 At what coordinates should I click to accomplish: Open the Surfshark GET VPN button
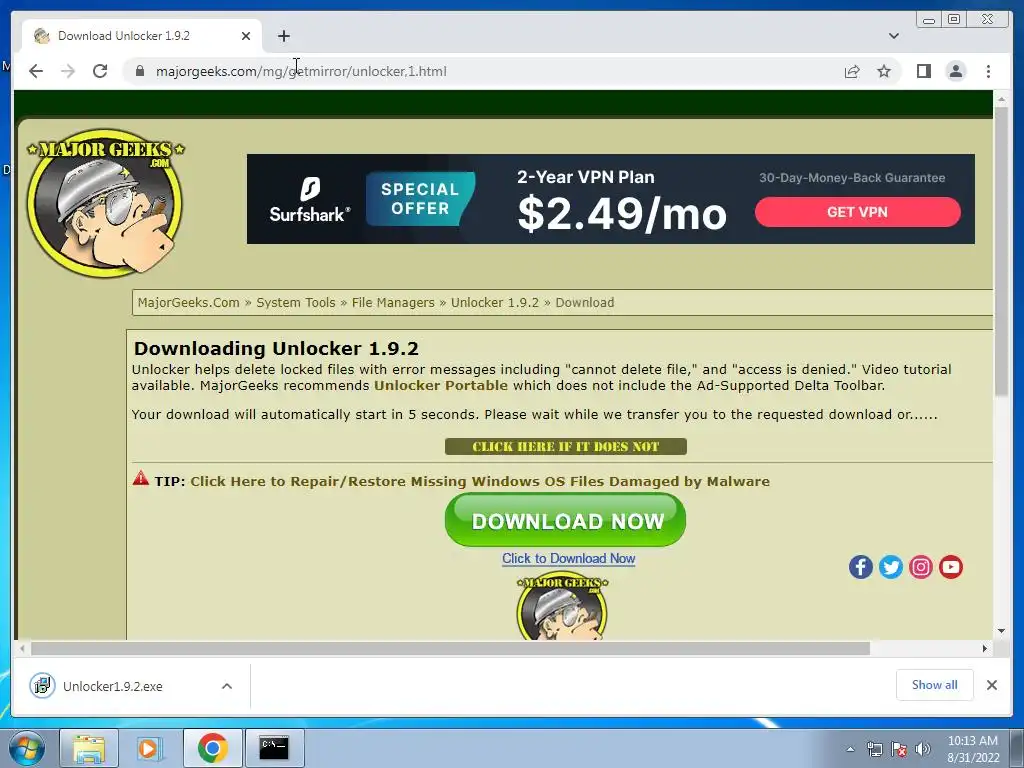coord(857,212)
